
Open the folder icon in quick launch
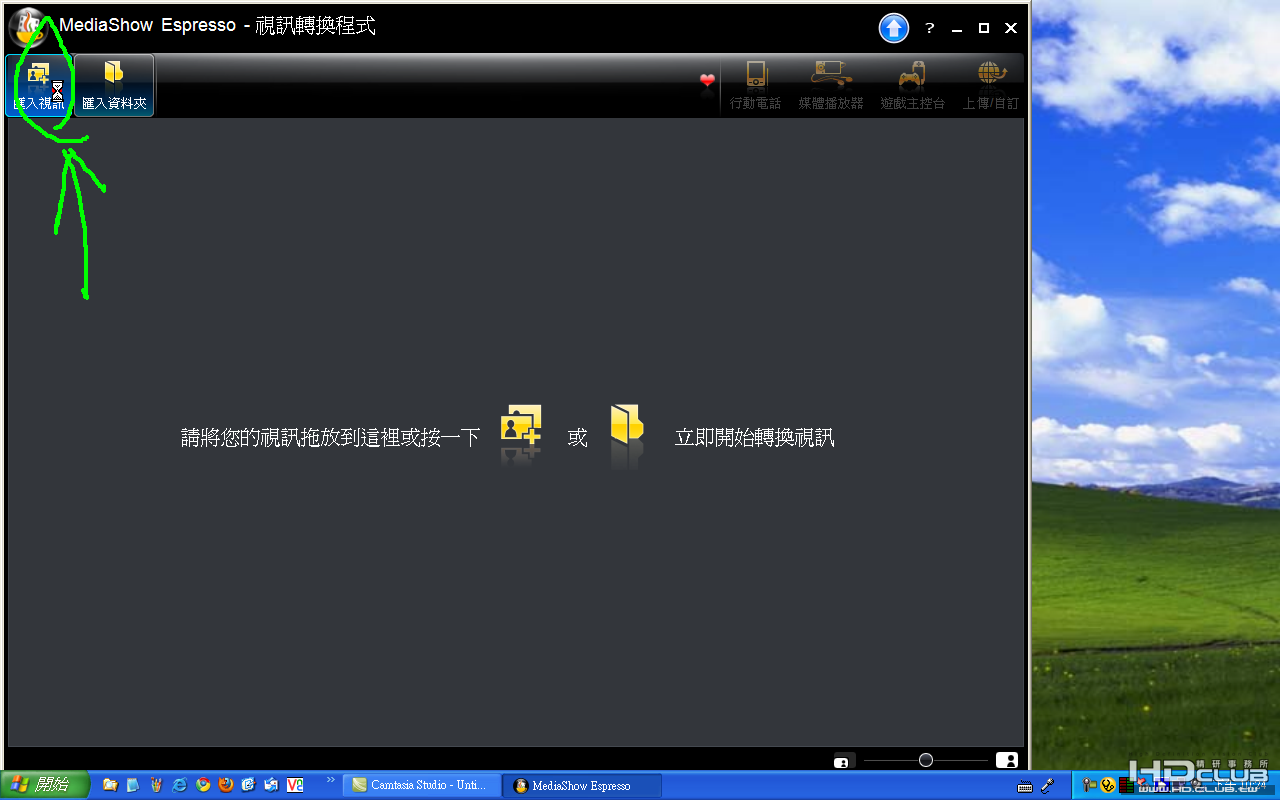(x=110, y=785)
